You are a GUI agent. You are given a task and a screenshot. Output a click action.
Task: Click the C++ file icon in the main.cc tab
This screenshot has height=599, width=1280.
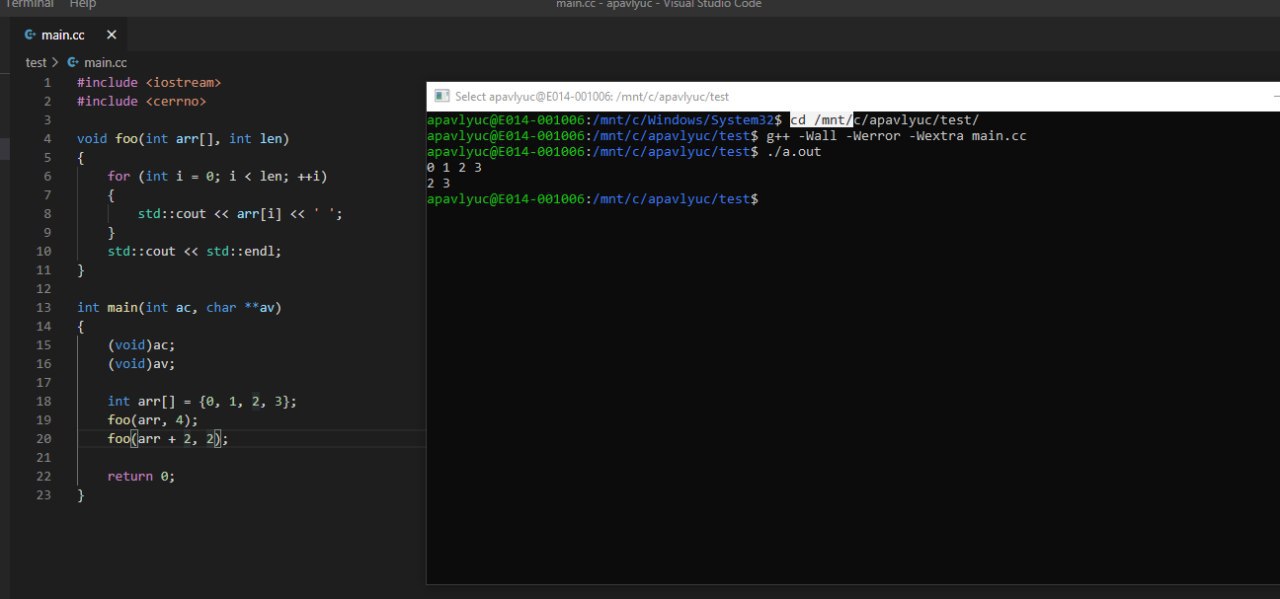pos(30,35)
